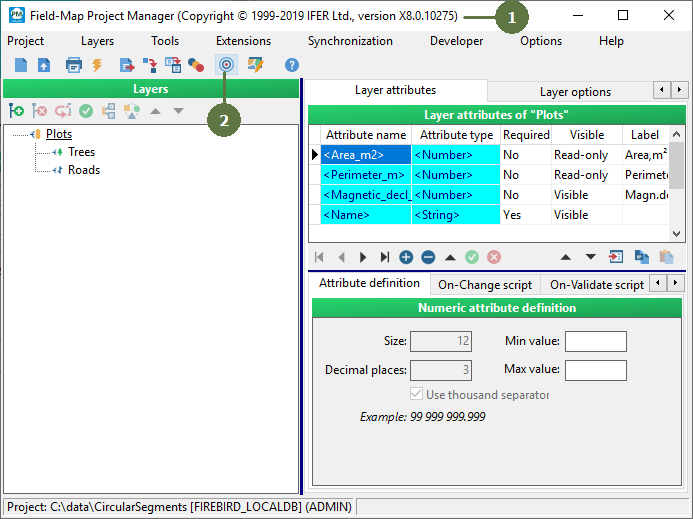Select the Trees layer in tree
This screenshot has width=693, height=519.
81,152
